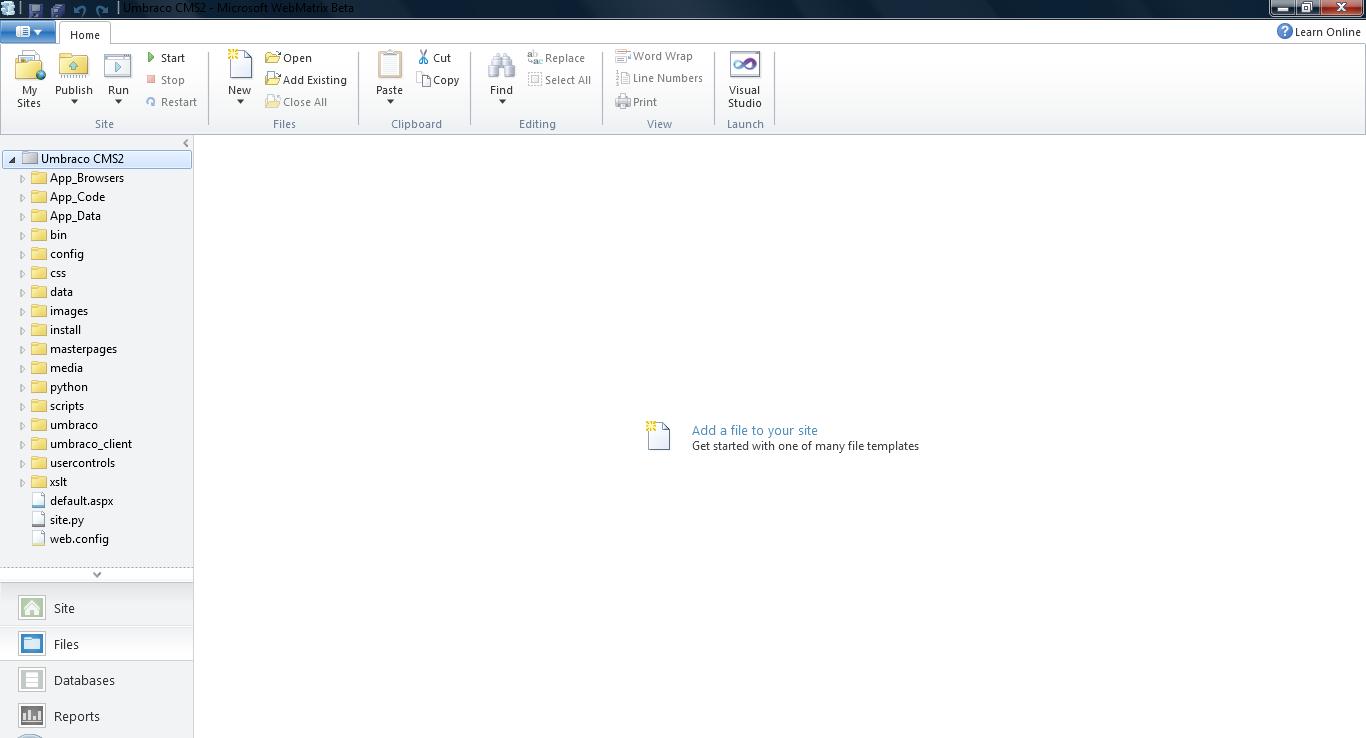
Task: Select the images folder
Action: click(x=69, y=311)
